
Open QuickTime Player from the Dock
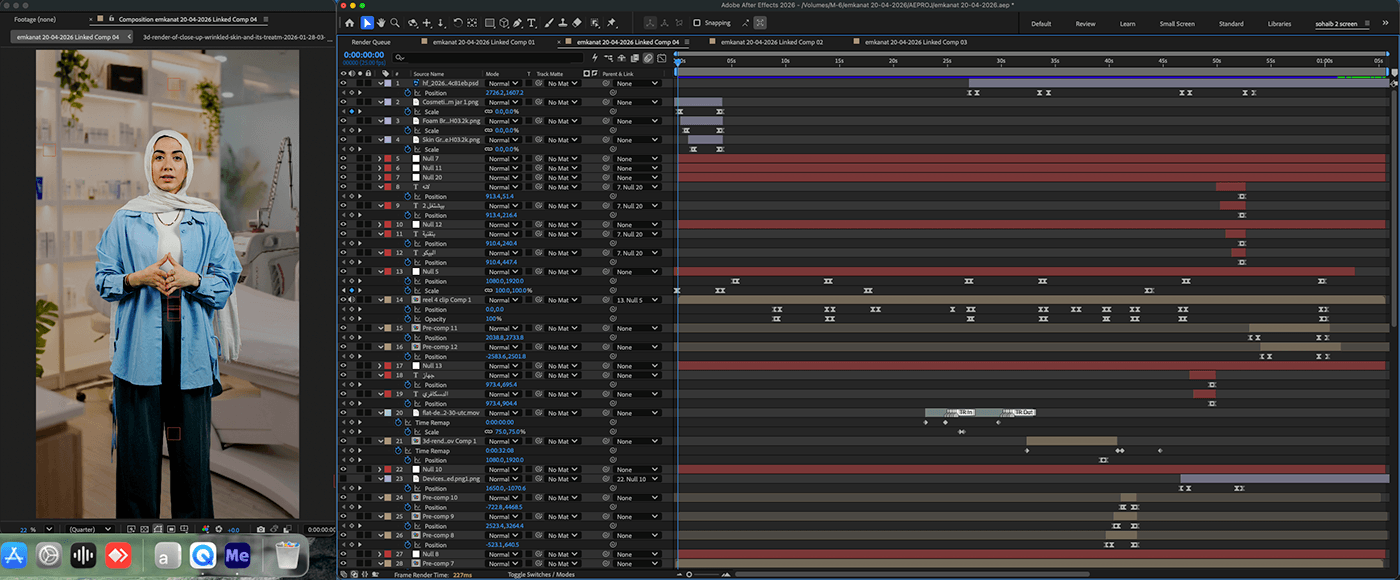203,555
